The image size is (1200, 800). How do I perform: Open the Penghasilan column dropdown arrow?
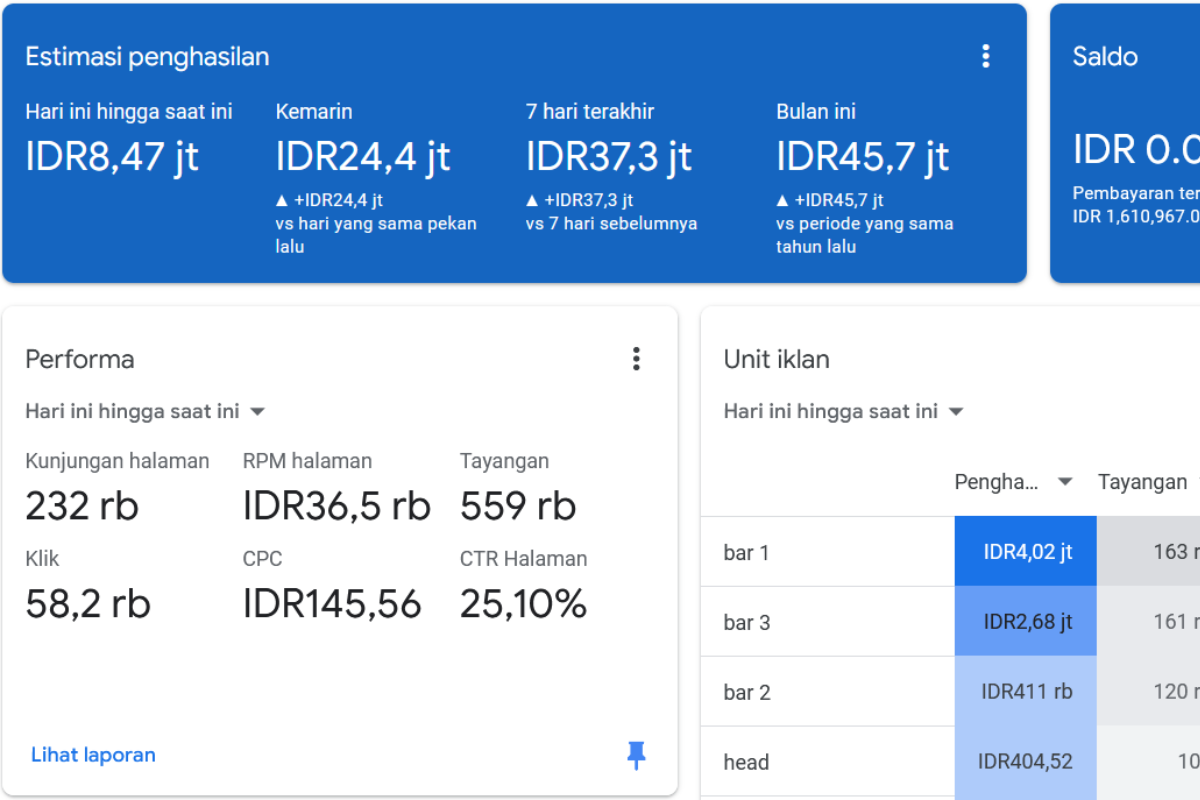(1065, 482)
